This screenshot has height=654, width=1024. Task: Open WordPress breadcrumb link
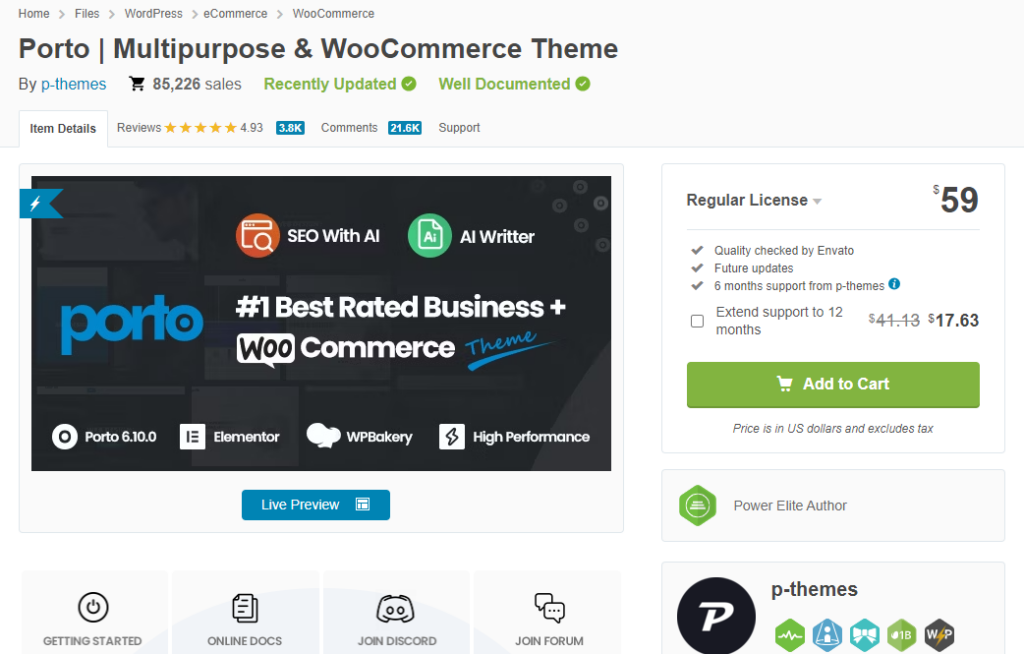153,13
